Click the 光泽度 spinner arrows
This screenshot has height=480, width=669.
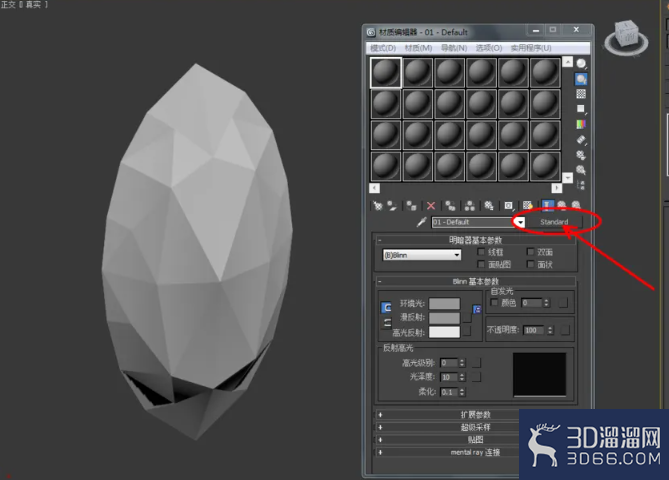(x=462, y=377)
